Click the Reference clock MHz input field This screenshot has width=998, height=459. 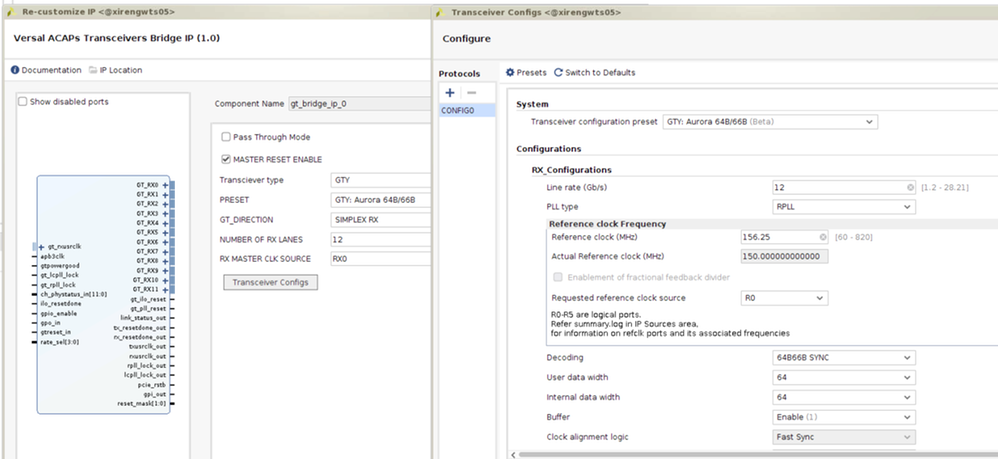click(x=784, y=237)
